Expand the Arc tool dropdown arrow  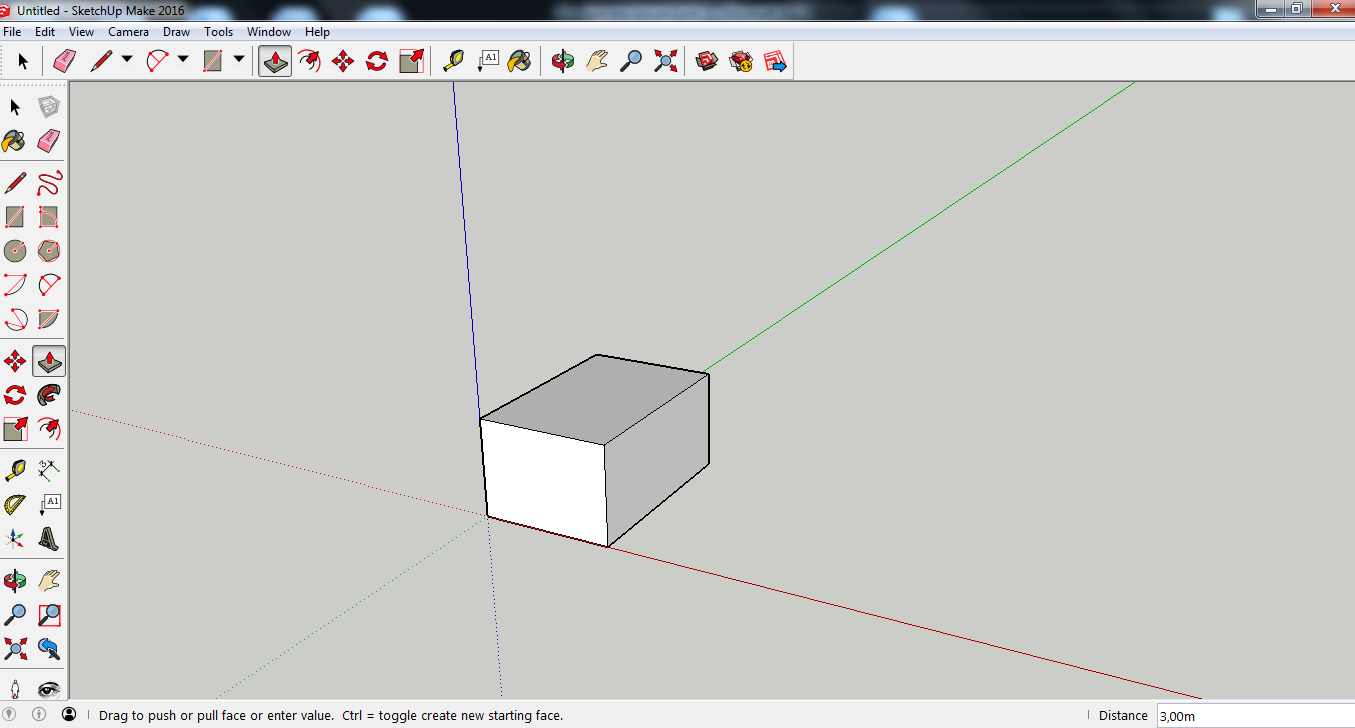183,60
